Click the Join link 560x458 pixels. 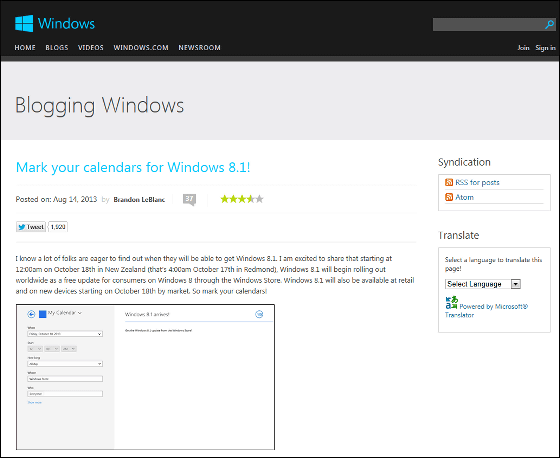pyautogui.click(x=523, y=48)
